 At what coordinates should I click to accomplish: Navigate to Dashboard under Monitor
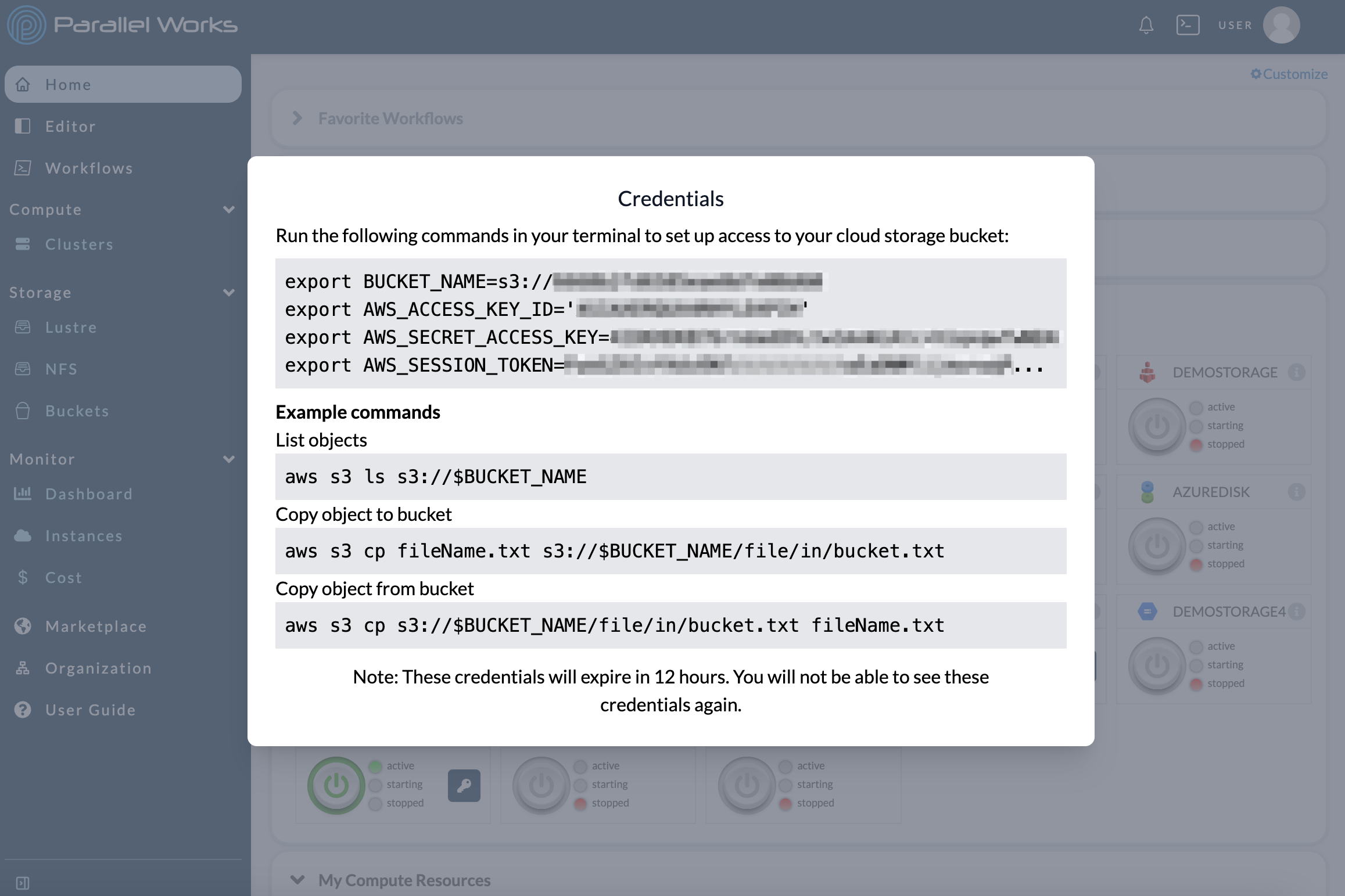point(88,493)
